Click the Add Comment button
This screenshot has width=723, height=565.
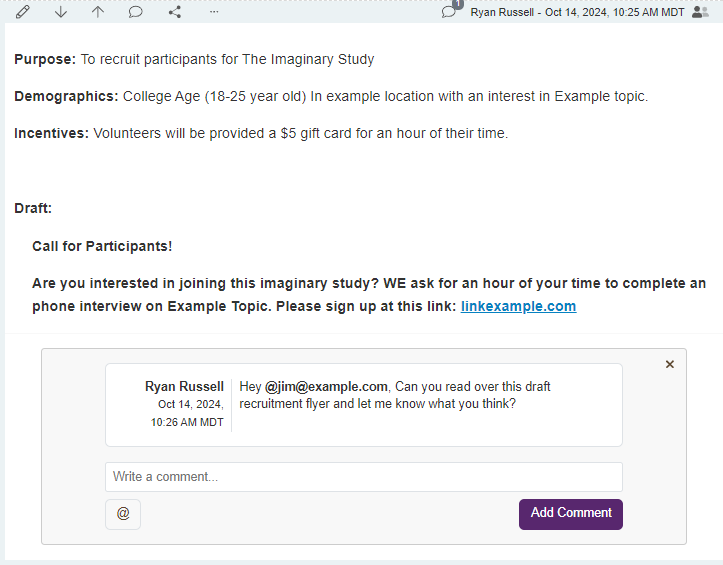(x=570, y=513)
